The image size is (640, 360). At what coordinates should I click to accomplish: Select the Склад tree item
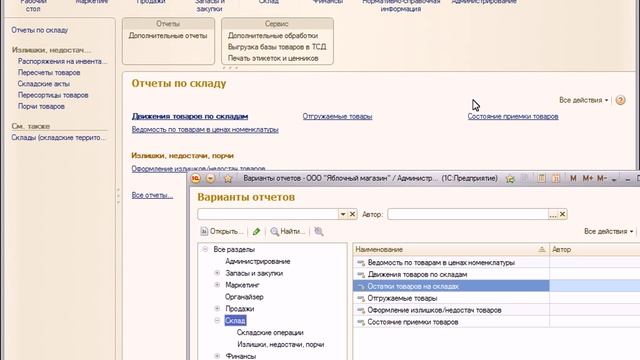(235, 320)
